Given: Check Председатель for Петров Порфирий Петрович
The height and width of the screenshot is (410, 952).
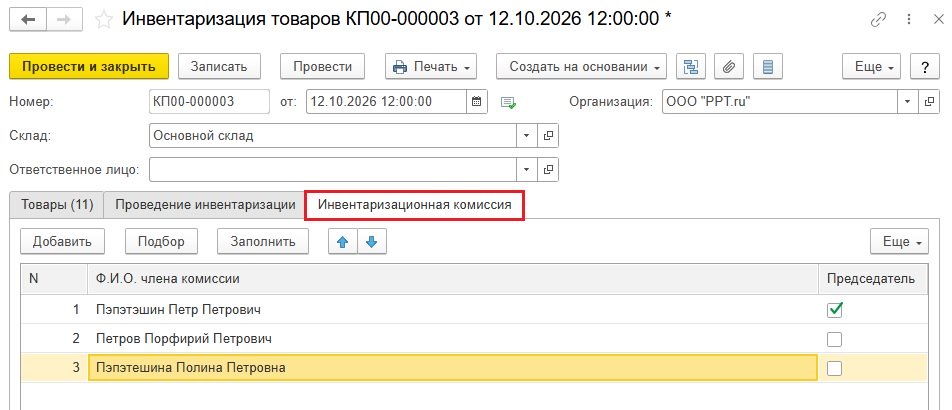Looking at the screenshot, I should (x=835, y=340).
